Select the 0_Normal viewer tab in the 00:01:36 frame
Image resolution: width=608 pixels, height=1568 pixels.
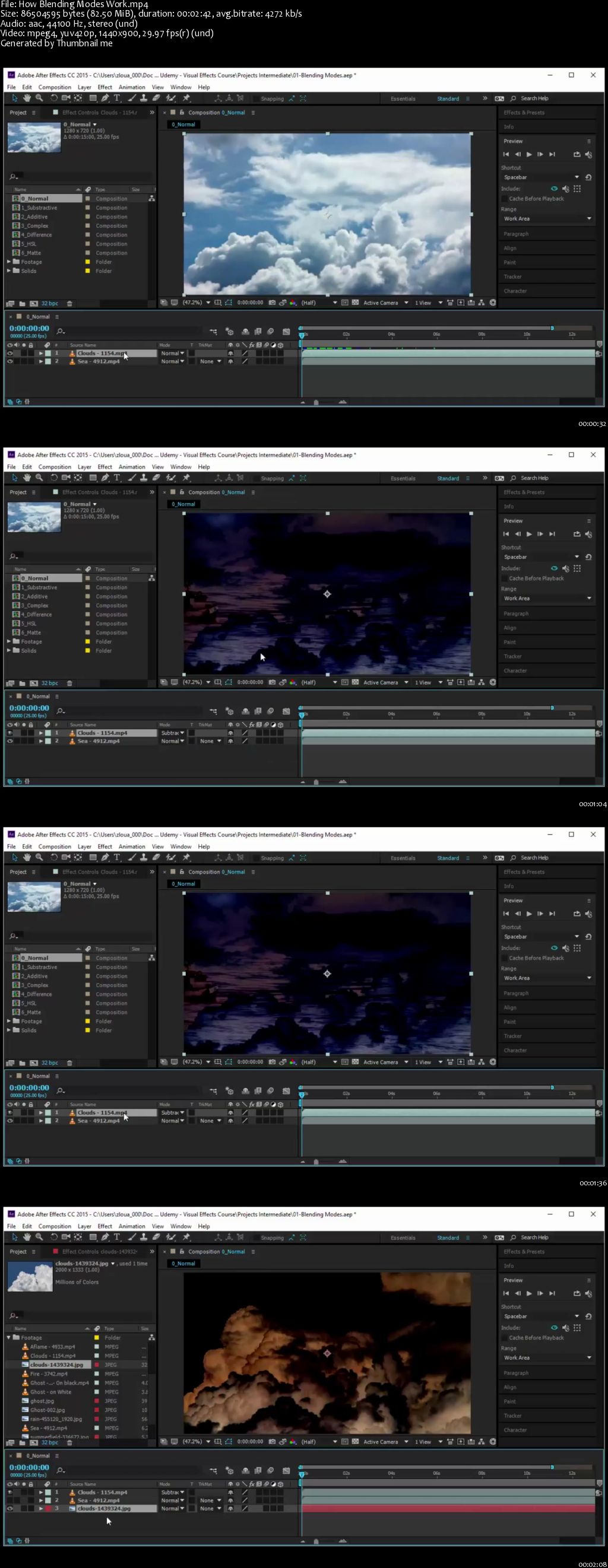(x=183, y=884)
